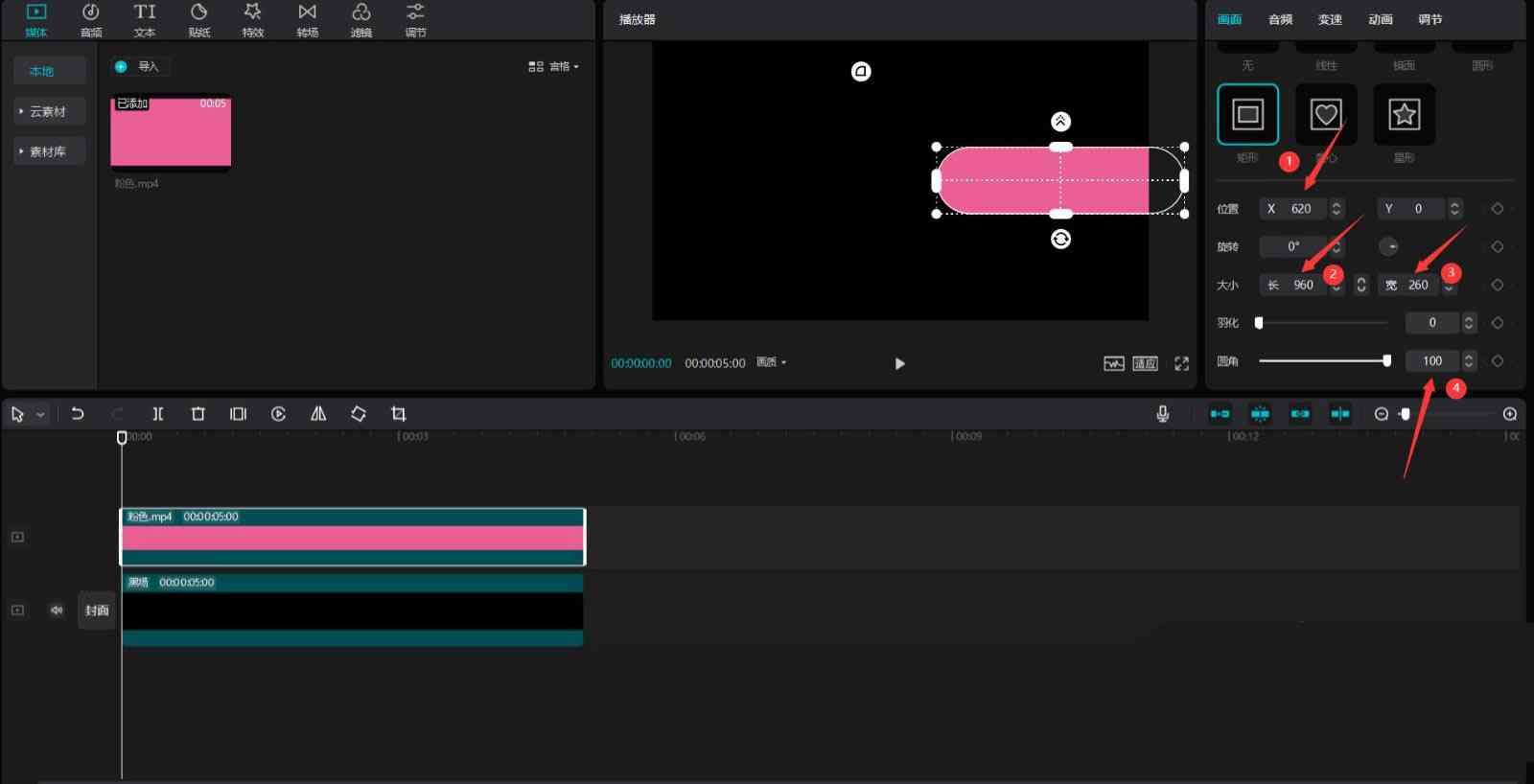Screen dimensions: 1534x784
Task: Click the X position stepper arrows
Action: (1336, 208)
